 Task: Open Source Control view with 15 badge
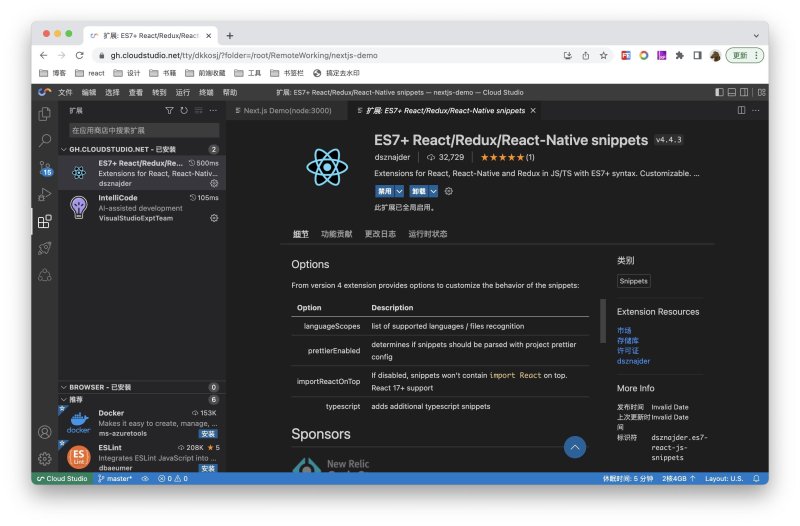45,168
